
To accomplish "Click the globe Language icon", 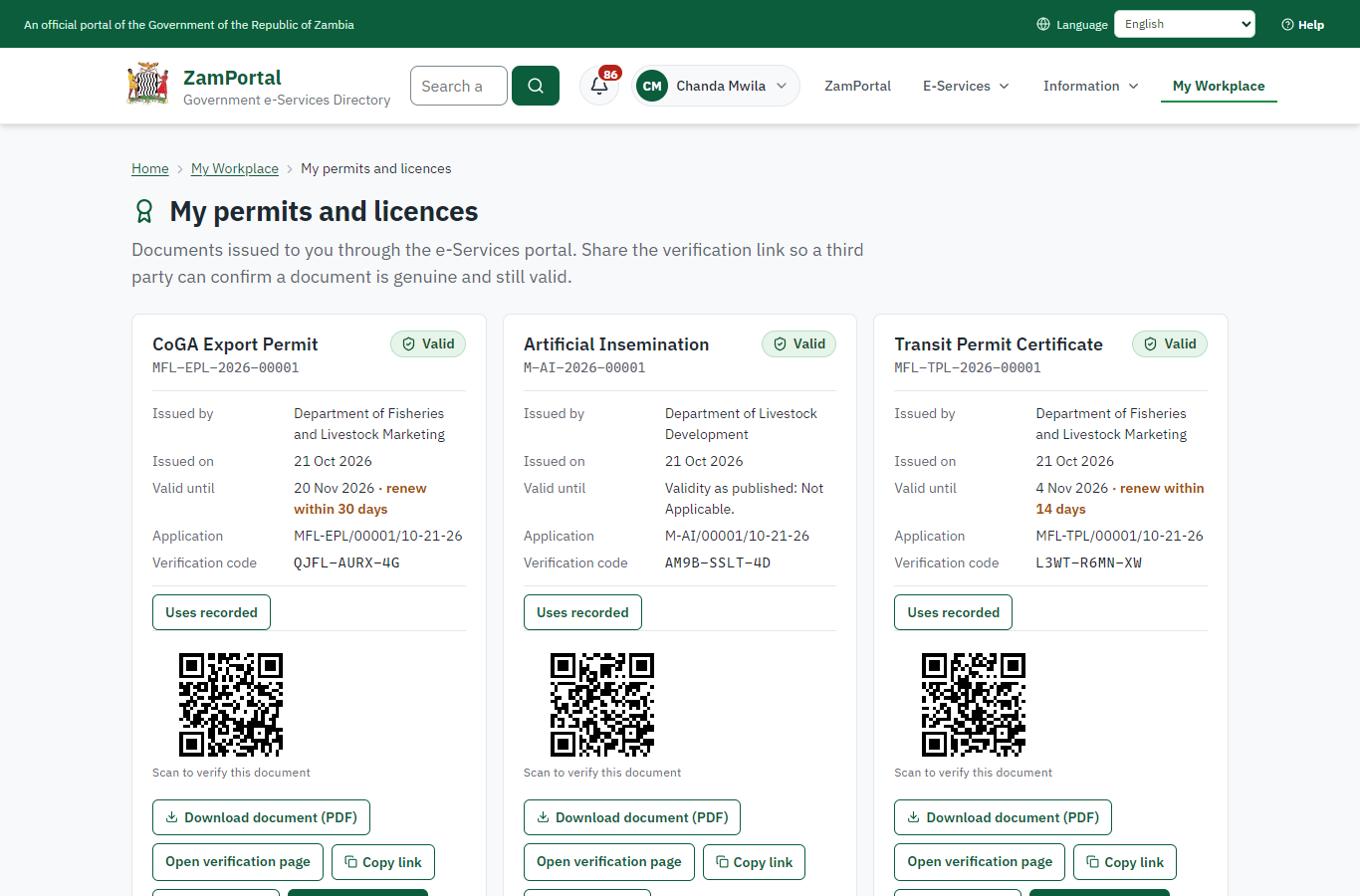I will point(1043,24).
